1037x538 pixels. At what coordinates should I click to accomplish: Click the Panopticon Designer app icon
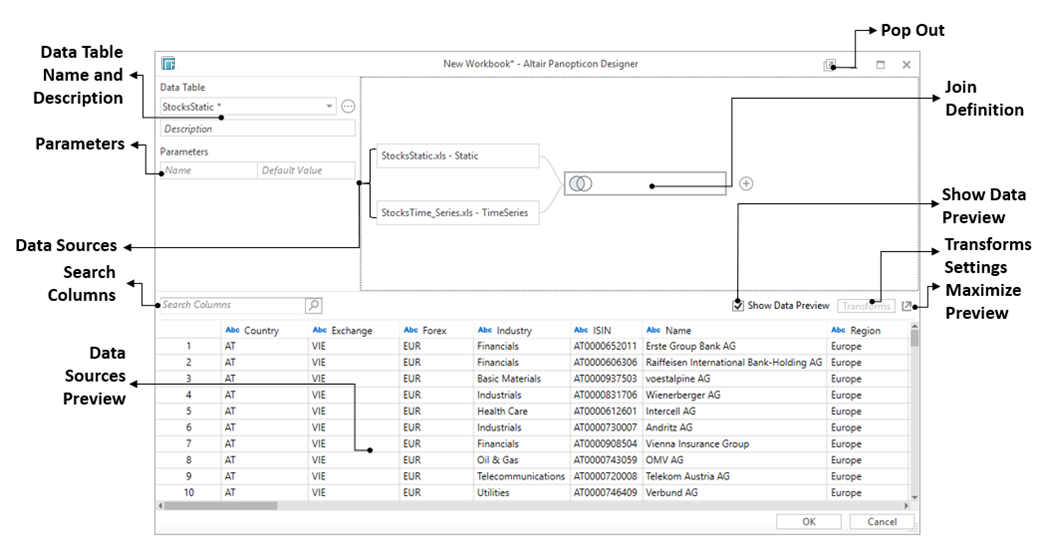[169, 64]
